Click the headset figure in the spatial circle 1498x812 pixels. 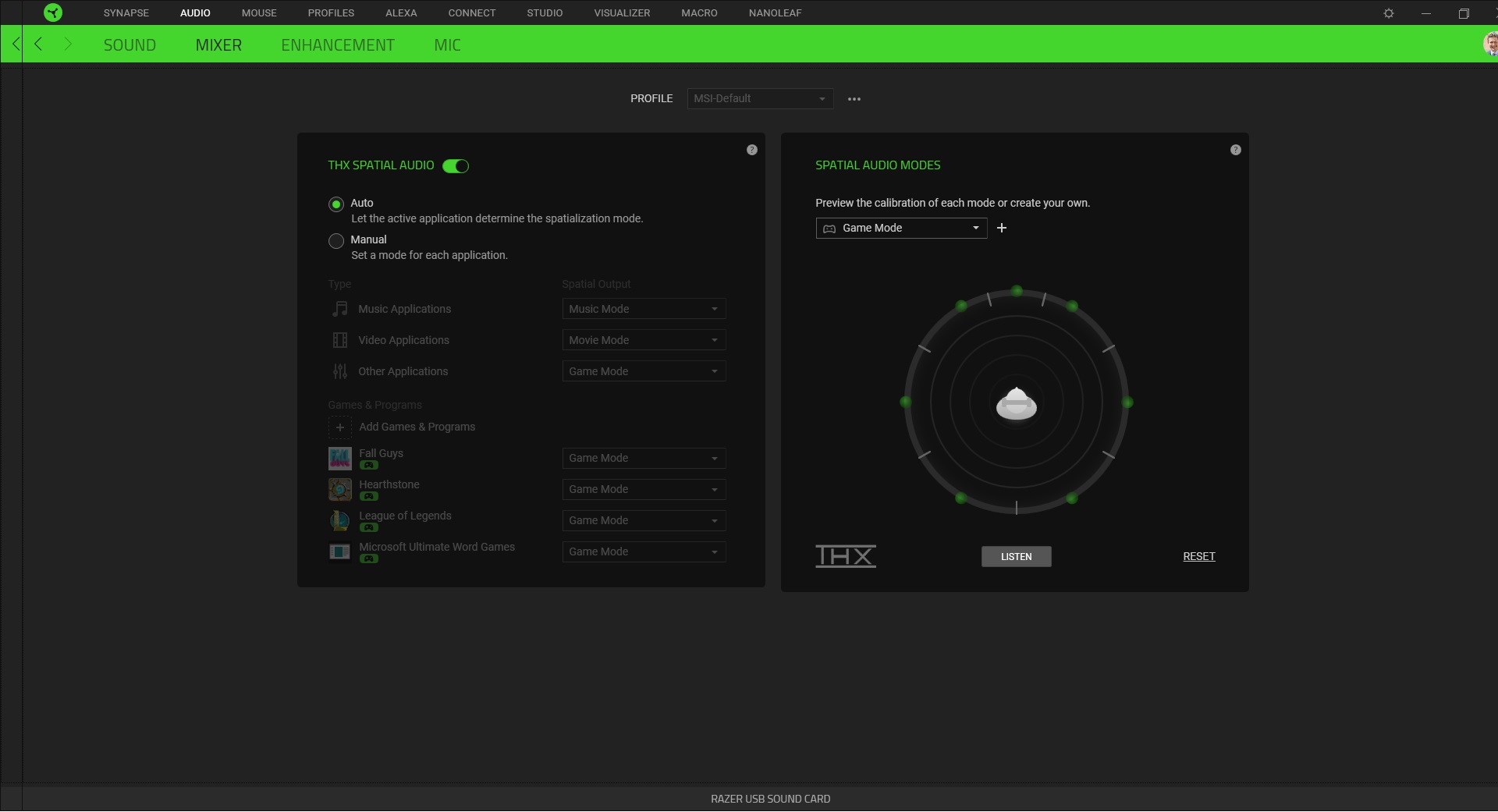(x=1017, y=403)
